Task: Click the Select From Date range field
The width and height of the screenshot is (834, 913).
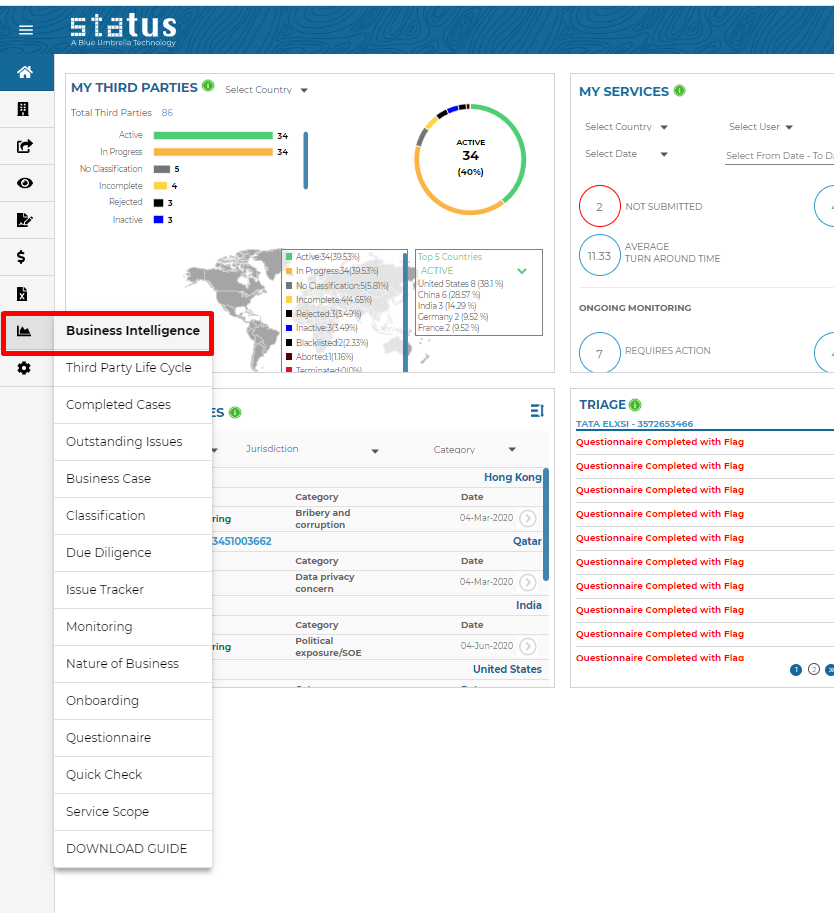Action: point(778,156)
